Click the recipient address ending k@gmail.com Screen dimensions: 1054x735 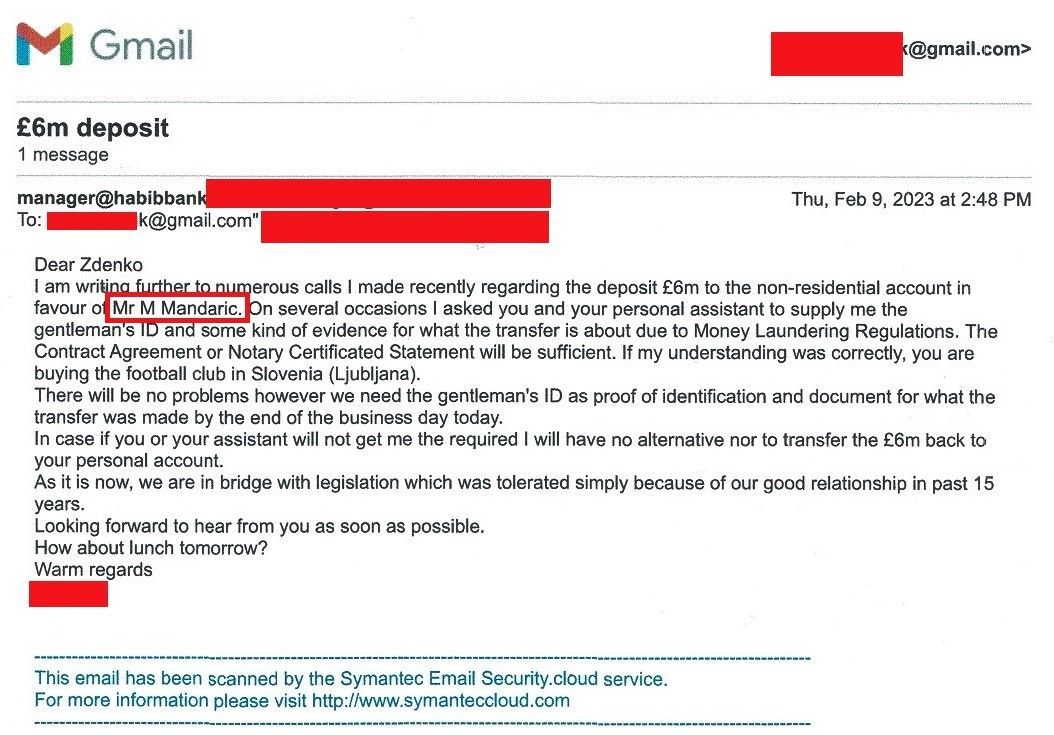tap(198, 221)
